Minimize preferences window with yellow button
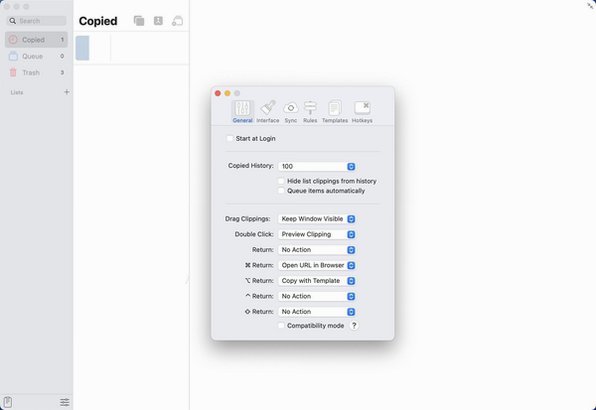Viewport: 596px width, 410px height. pyautogui.click(x=227, y=93)
